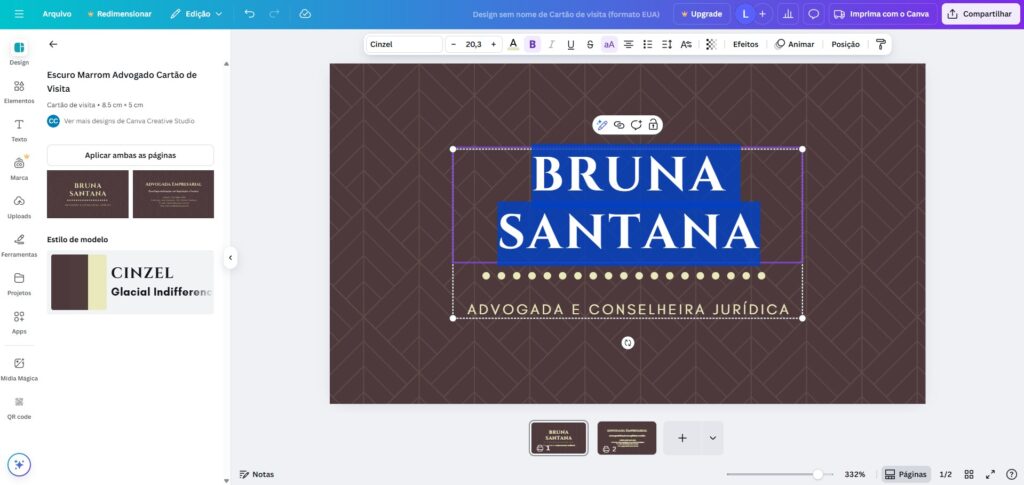This screenshot has height=485, width=1024.
Task: Expand add-page options arrow
Action: [x=712, y=438]
